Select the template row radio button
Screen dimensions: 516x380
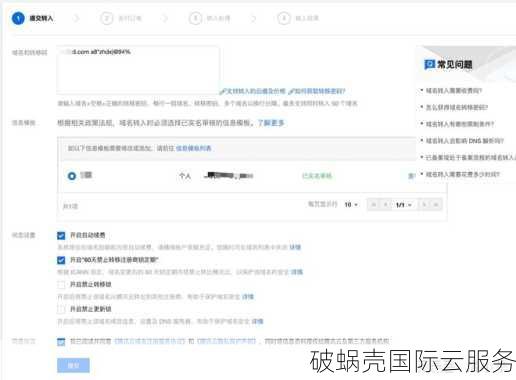(x=72, y=176)
